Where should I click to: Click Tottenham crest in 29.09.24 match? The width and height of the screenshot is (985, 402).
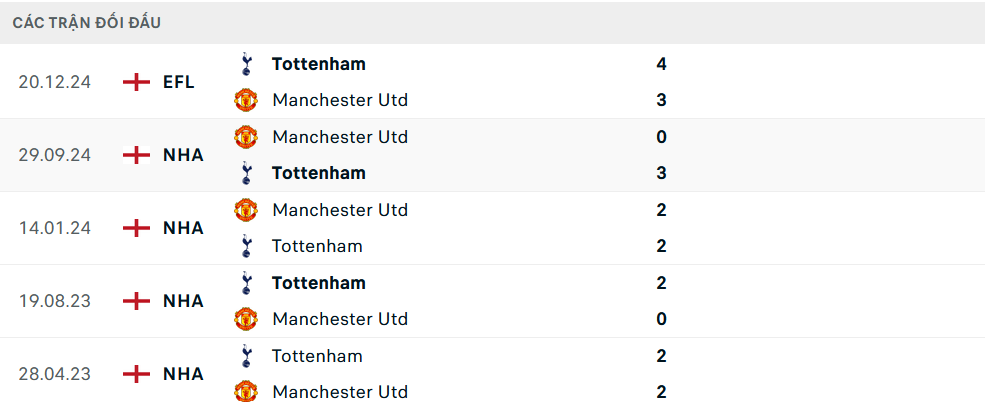[246, 173]
